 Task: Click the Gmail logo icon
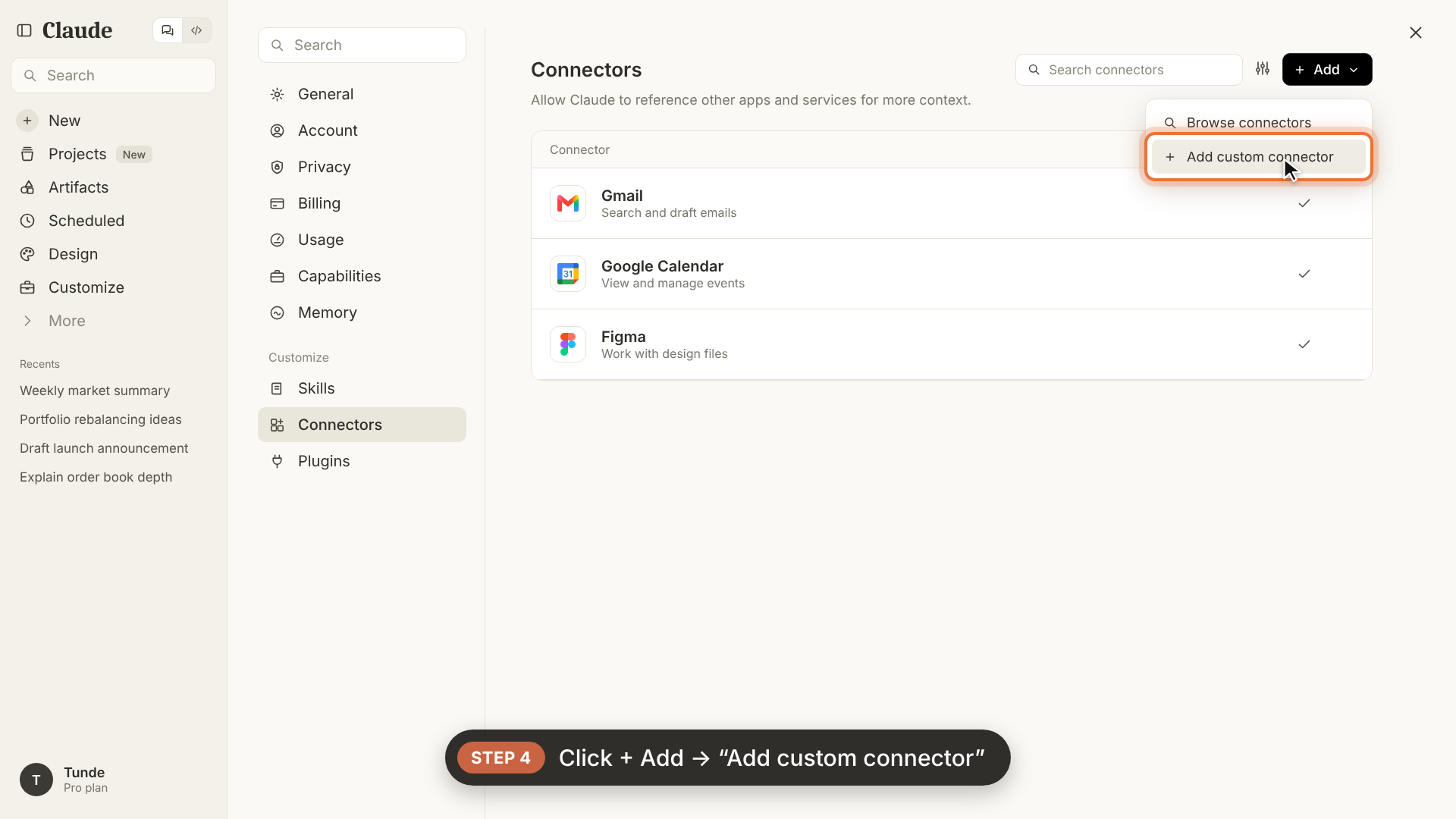pos(568,203)
